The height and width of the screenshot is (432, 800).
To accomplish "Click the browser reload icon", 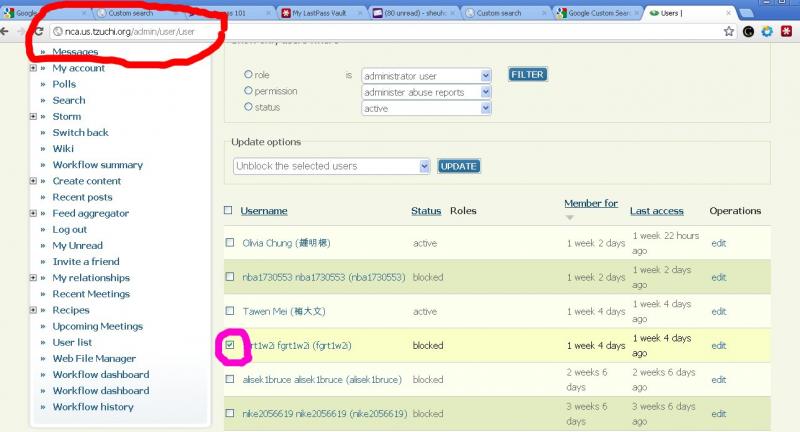I will click(x=38, y=31).
